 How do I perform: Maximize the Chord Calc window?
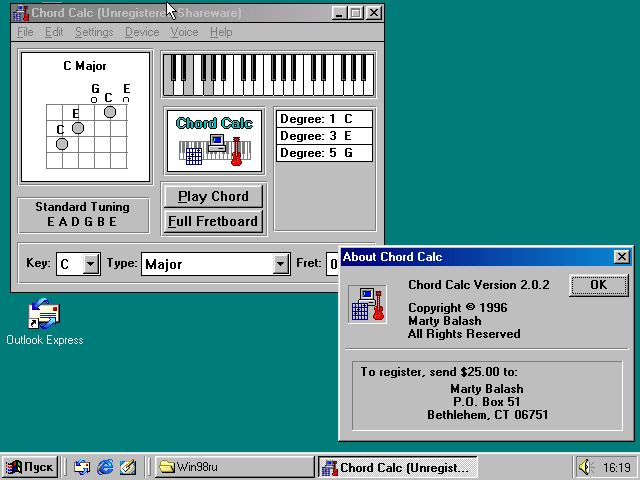356,13
